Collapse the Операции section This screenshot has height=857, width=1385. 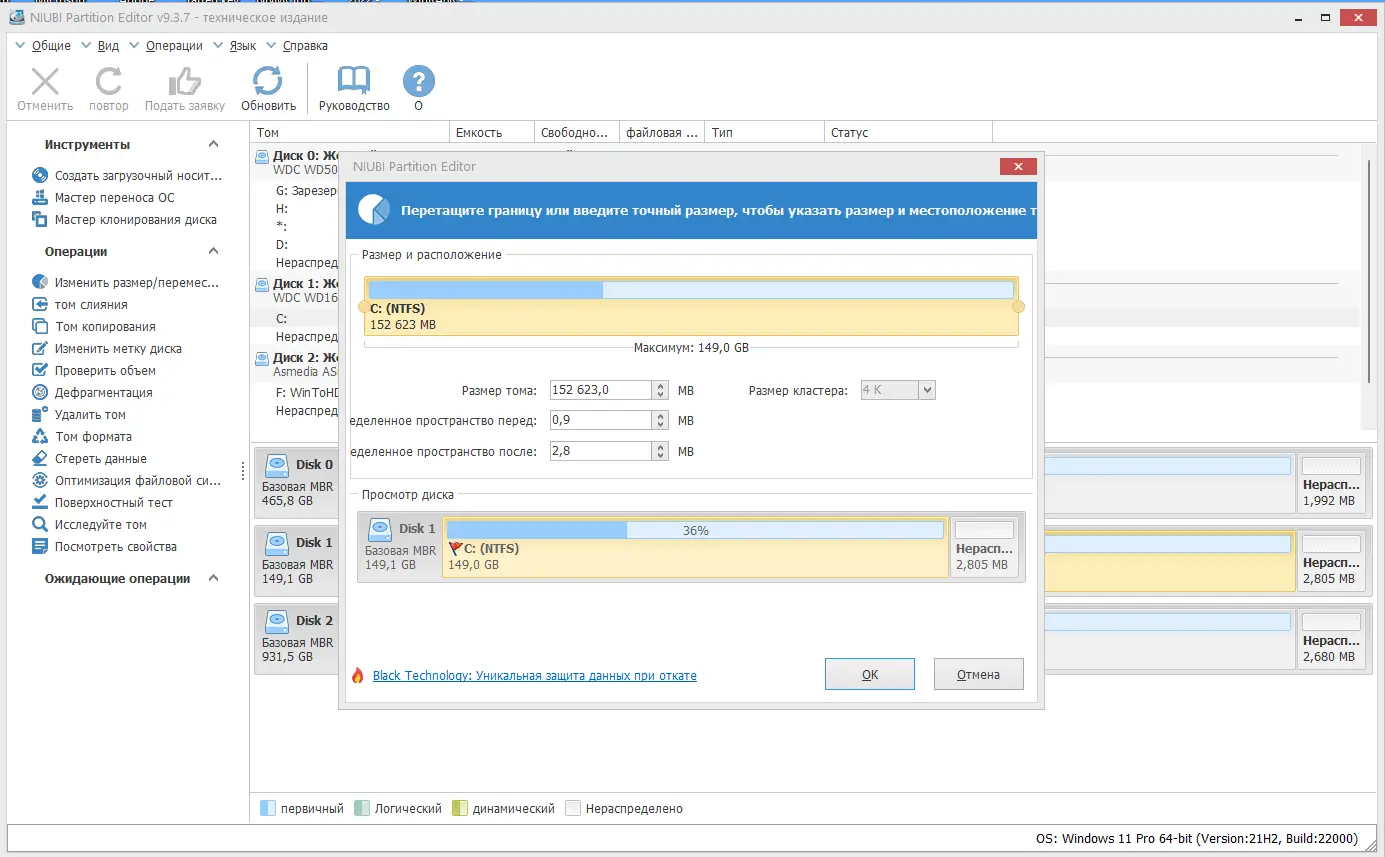[x=213, y=252]
